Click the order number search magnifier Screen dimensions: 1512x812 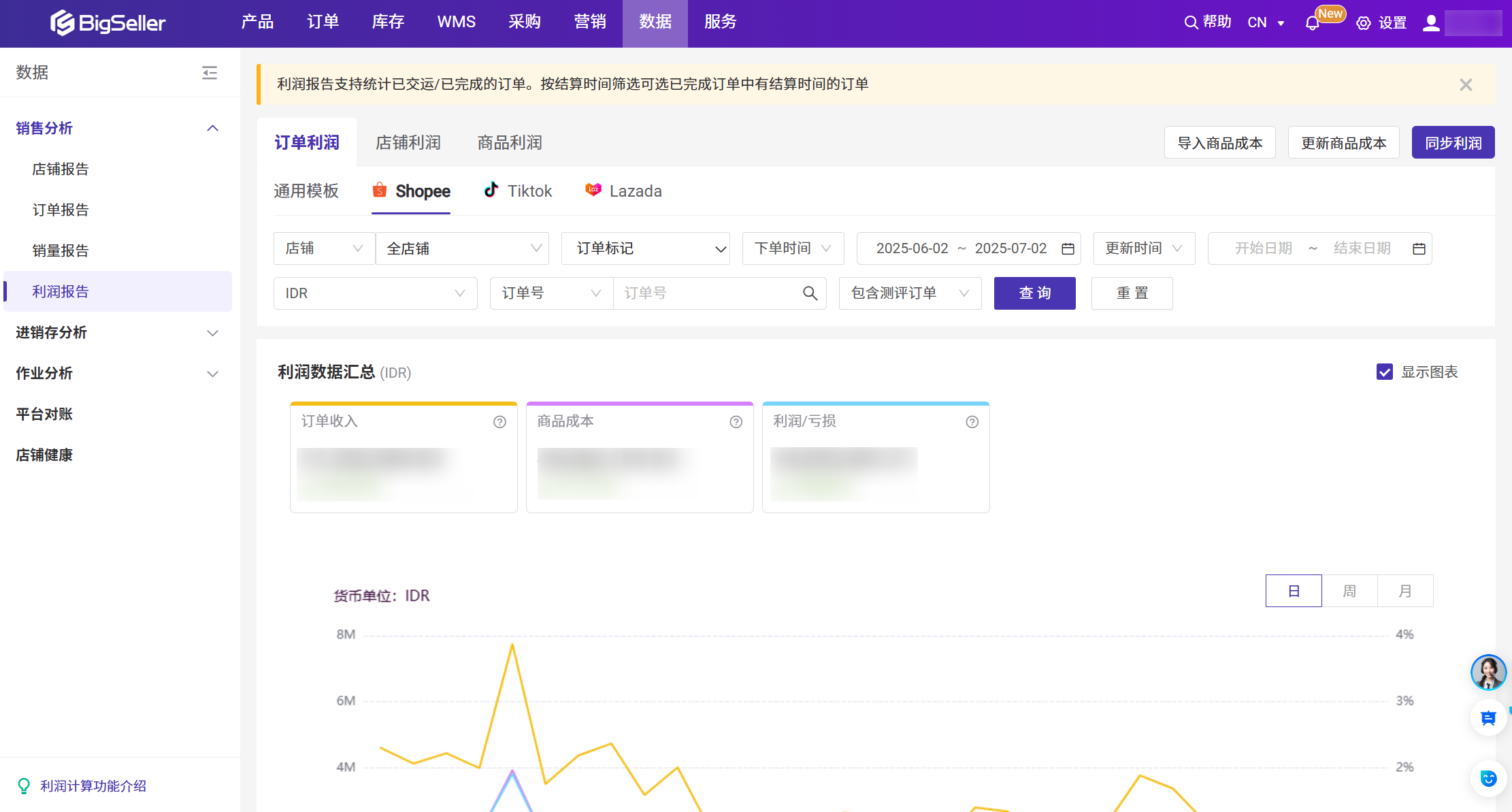(810, 293)
